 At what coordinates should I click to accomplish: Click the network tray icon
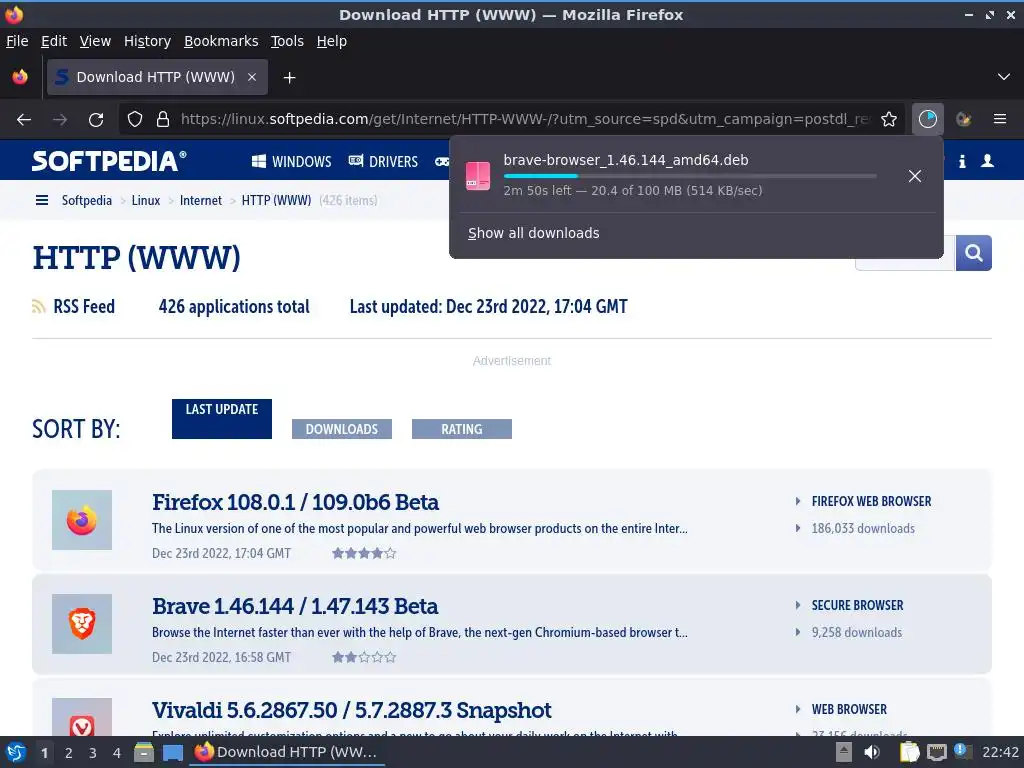(x=936, y=752)
